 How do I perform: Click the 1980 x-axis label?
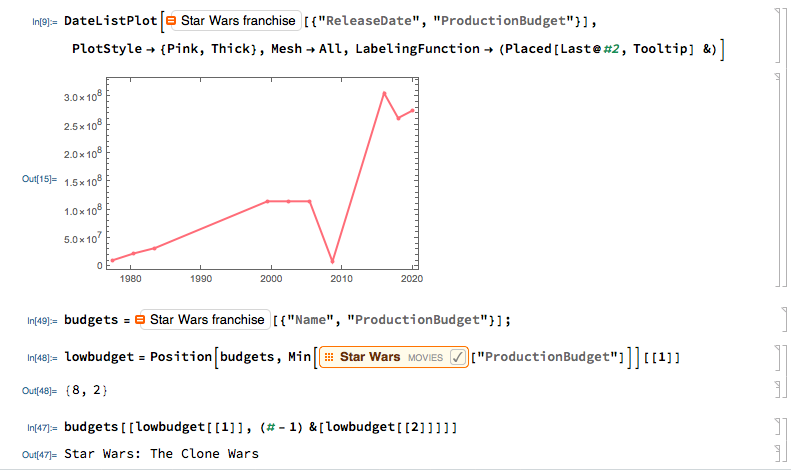pos(131,279)
